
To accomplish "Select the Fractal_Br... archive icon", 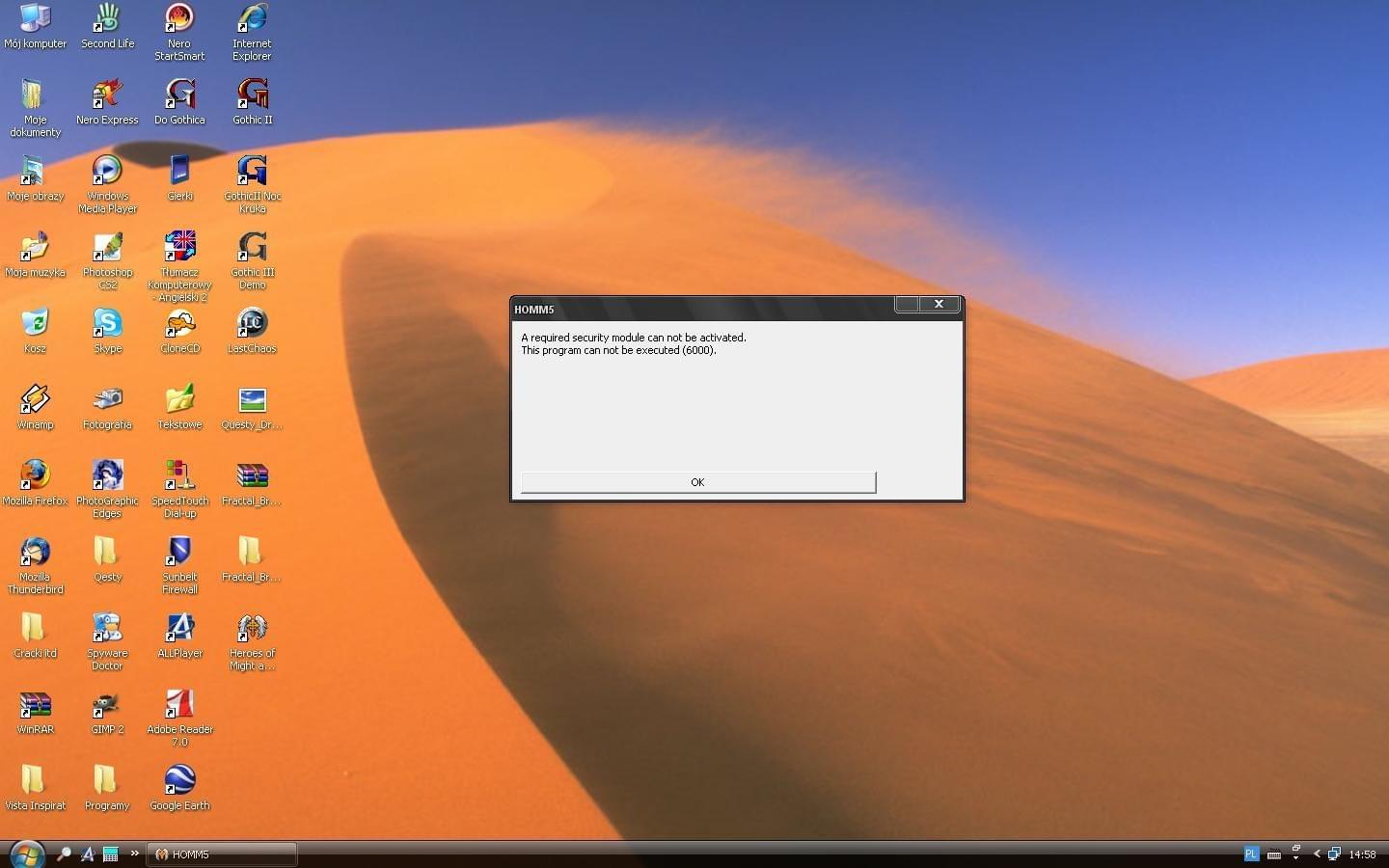I will click(x=252, y=482).
